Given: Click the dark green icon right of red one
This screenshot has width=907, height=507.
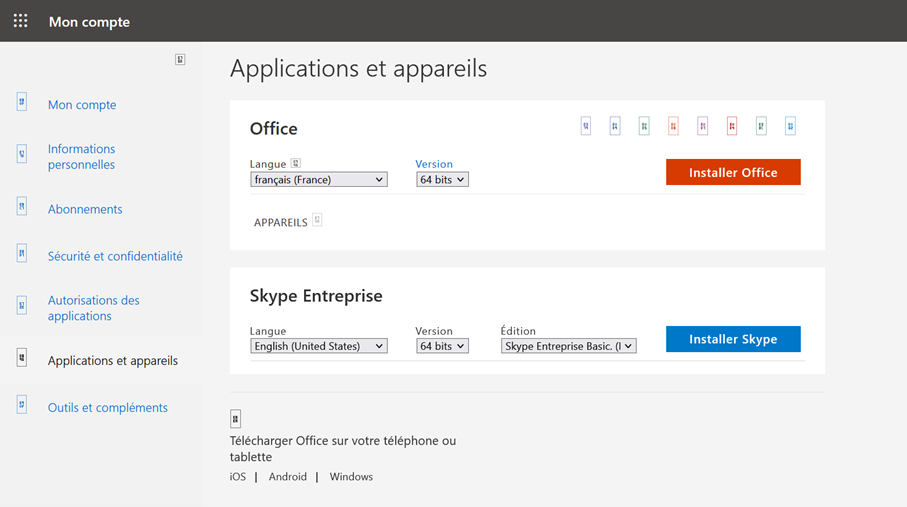Looking at the screenshot, I should click(x=761, y=126).
